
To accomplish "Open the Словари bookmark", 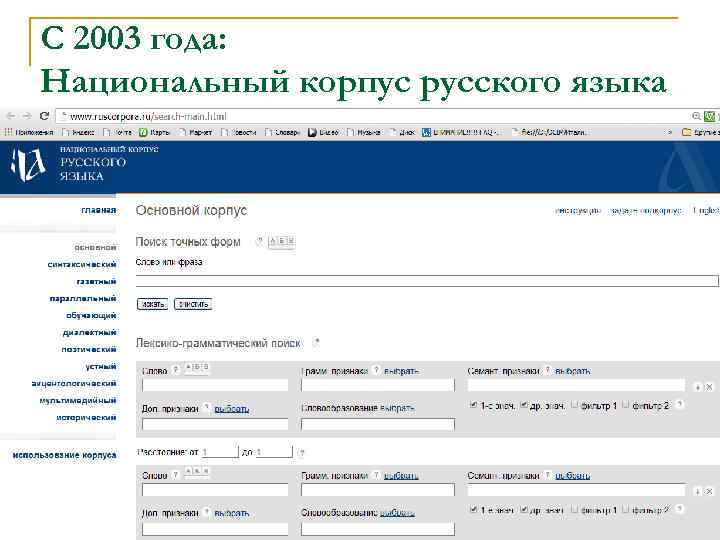I will point(282,132).
